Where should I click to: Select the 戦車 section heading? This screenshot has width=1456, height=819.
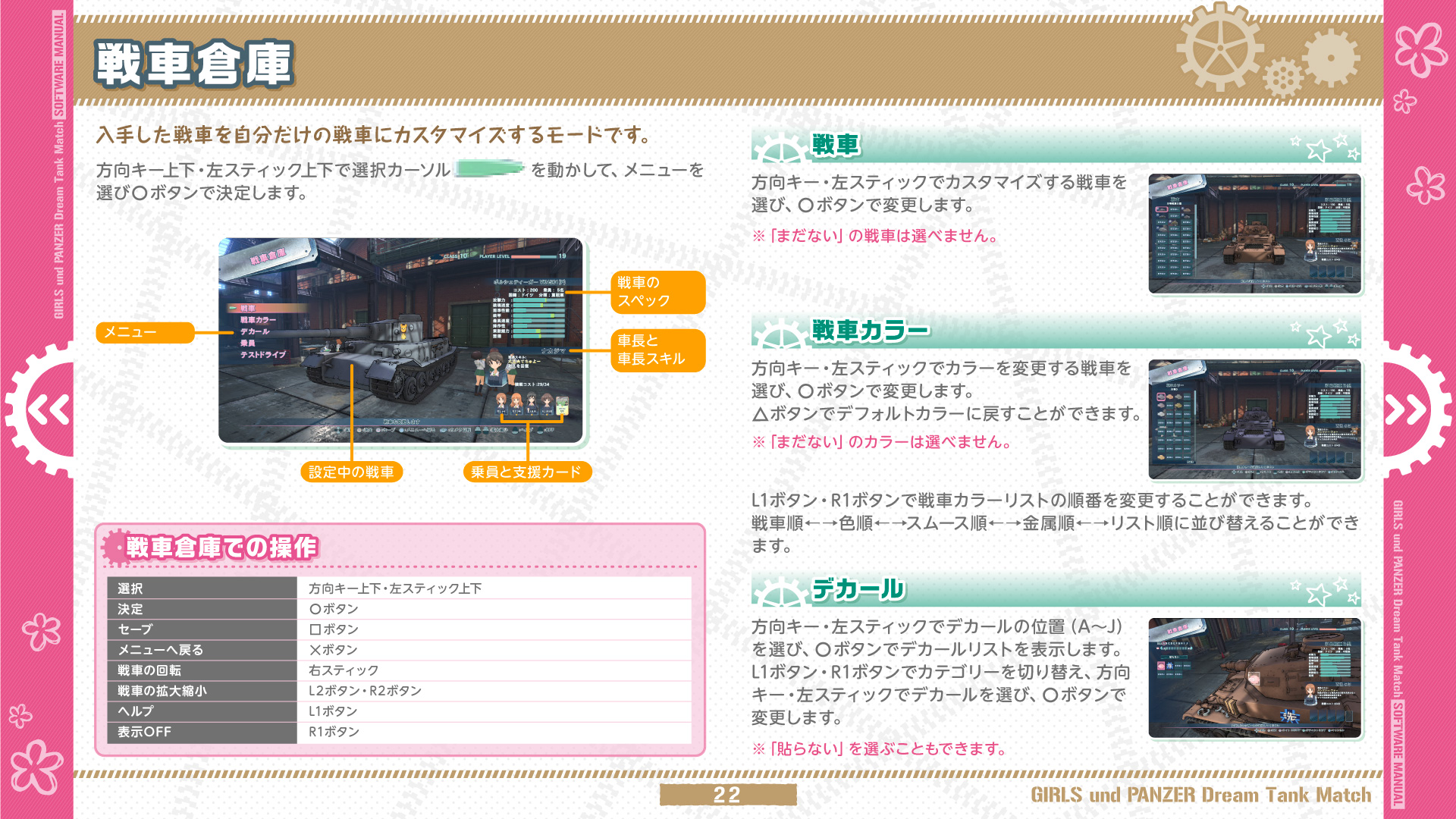coord(836,145)
